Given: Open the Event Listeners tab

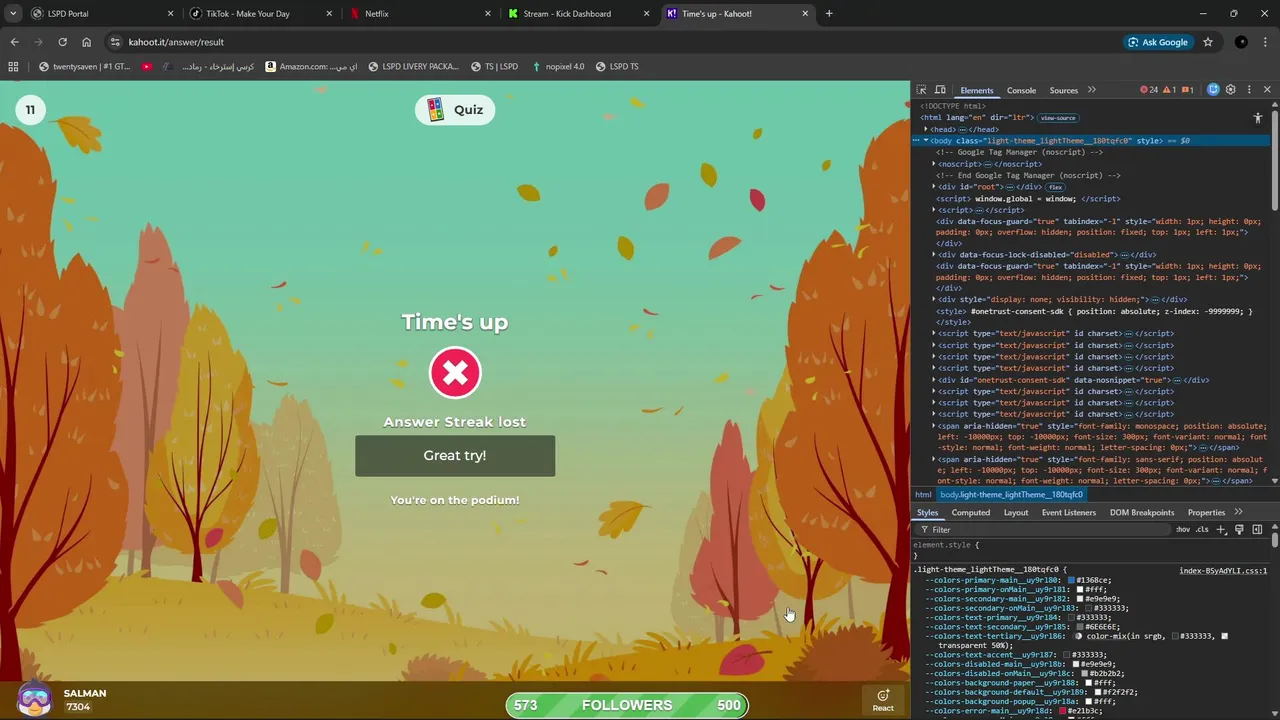Looking at the screenshot, I should (1069, 512).
